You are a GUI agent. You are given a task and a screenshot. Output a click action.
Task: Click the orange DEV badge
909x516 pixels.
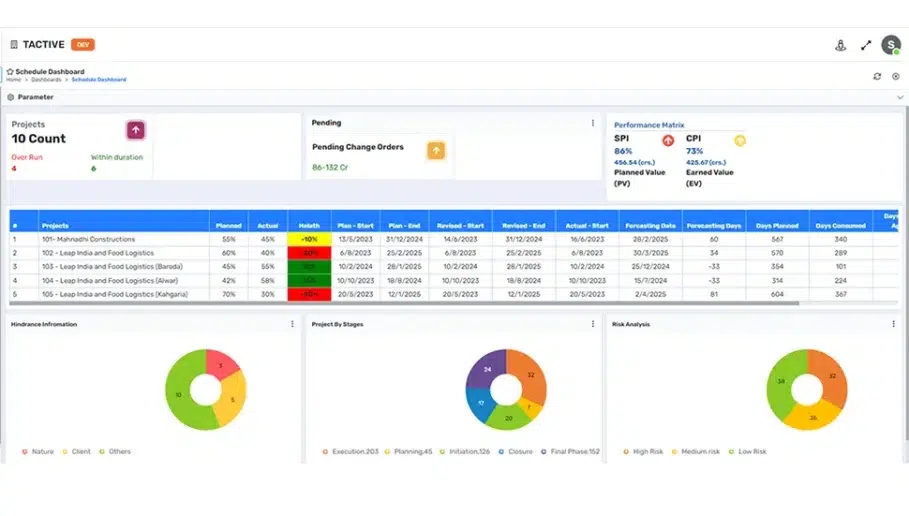pyautogui.click(x=83, y=45)
